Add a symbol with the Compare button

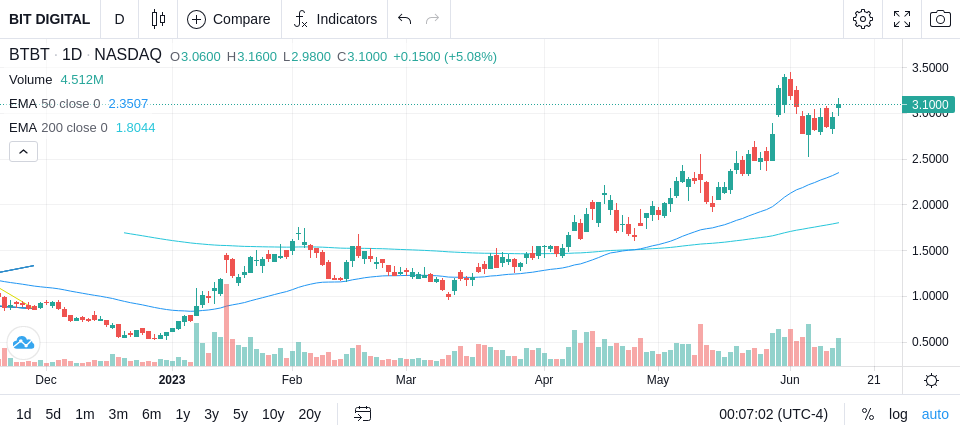click(228, 19)
